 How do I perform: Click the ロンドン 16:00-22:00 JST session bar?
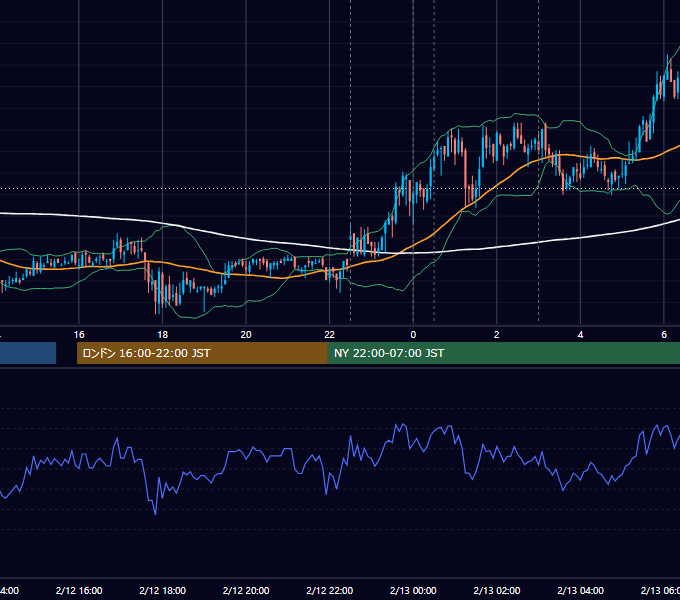click(x=202, y=353)
